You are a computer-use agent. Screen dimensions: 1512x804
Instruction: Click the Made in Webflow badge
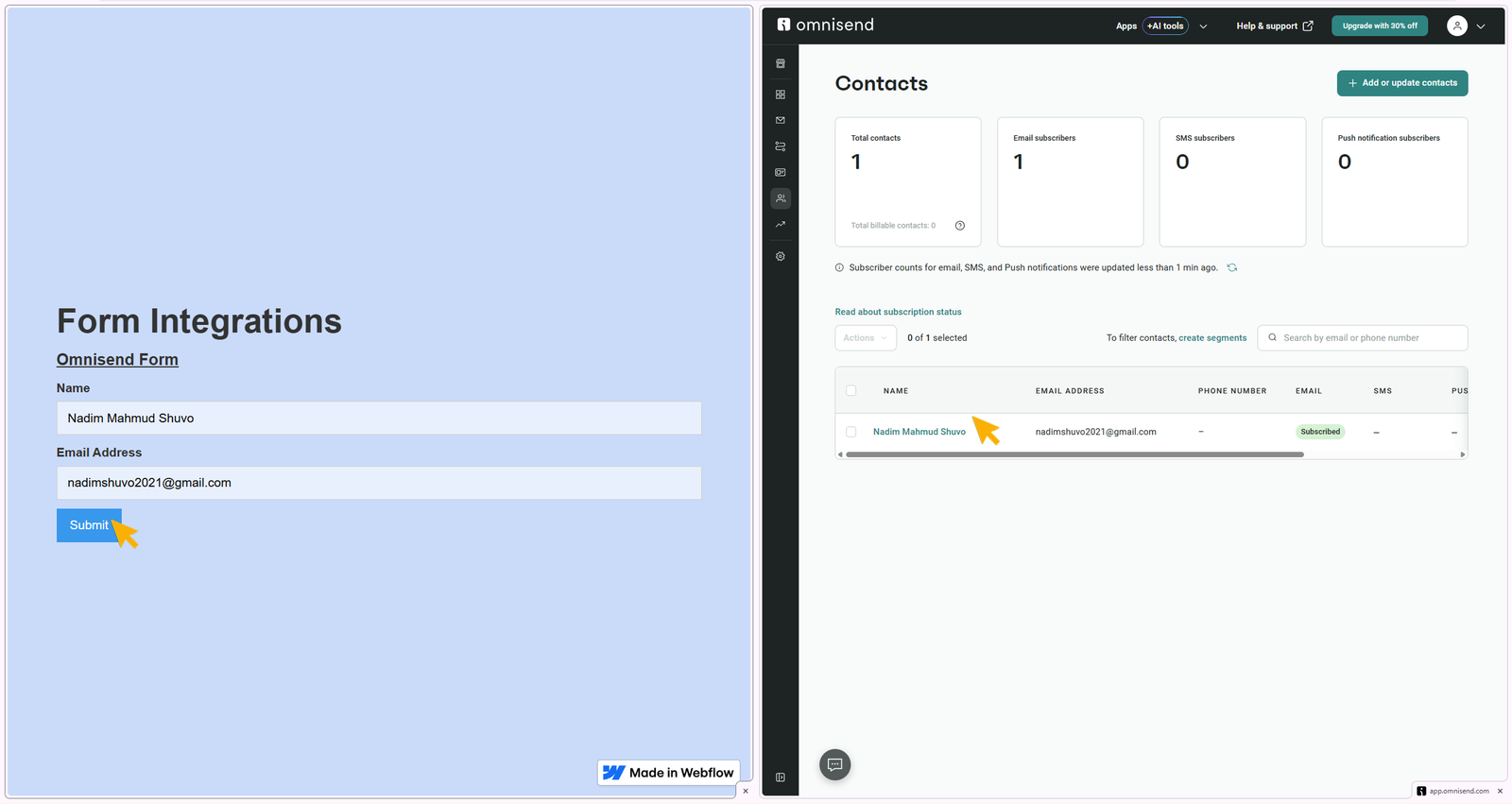(x=668, y=773)
